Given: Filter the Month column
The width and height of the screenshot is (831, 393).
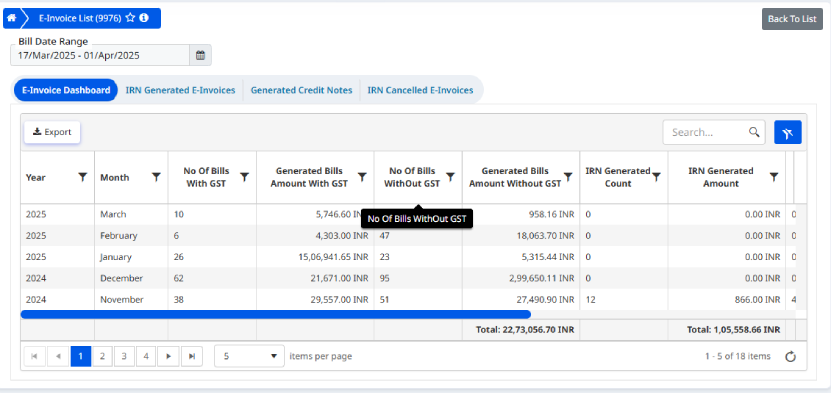Looking at the screenshot, I should pos(156,177).
